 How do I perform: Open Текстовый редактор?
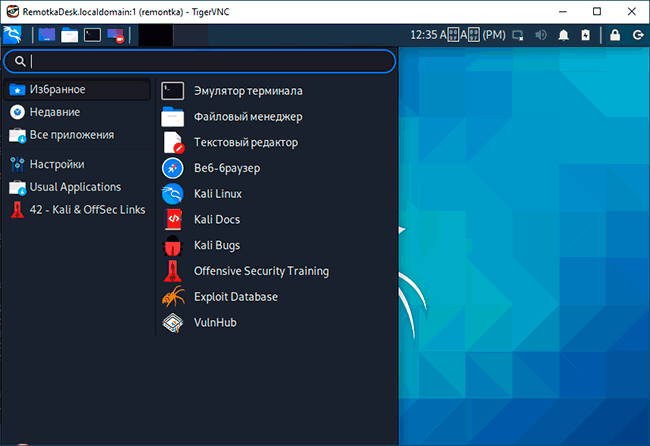pos(277,143)
